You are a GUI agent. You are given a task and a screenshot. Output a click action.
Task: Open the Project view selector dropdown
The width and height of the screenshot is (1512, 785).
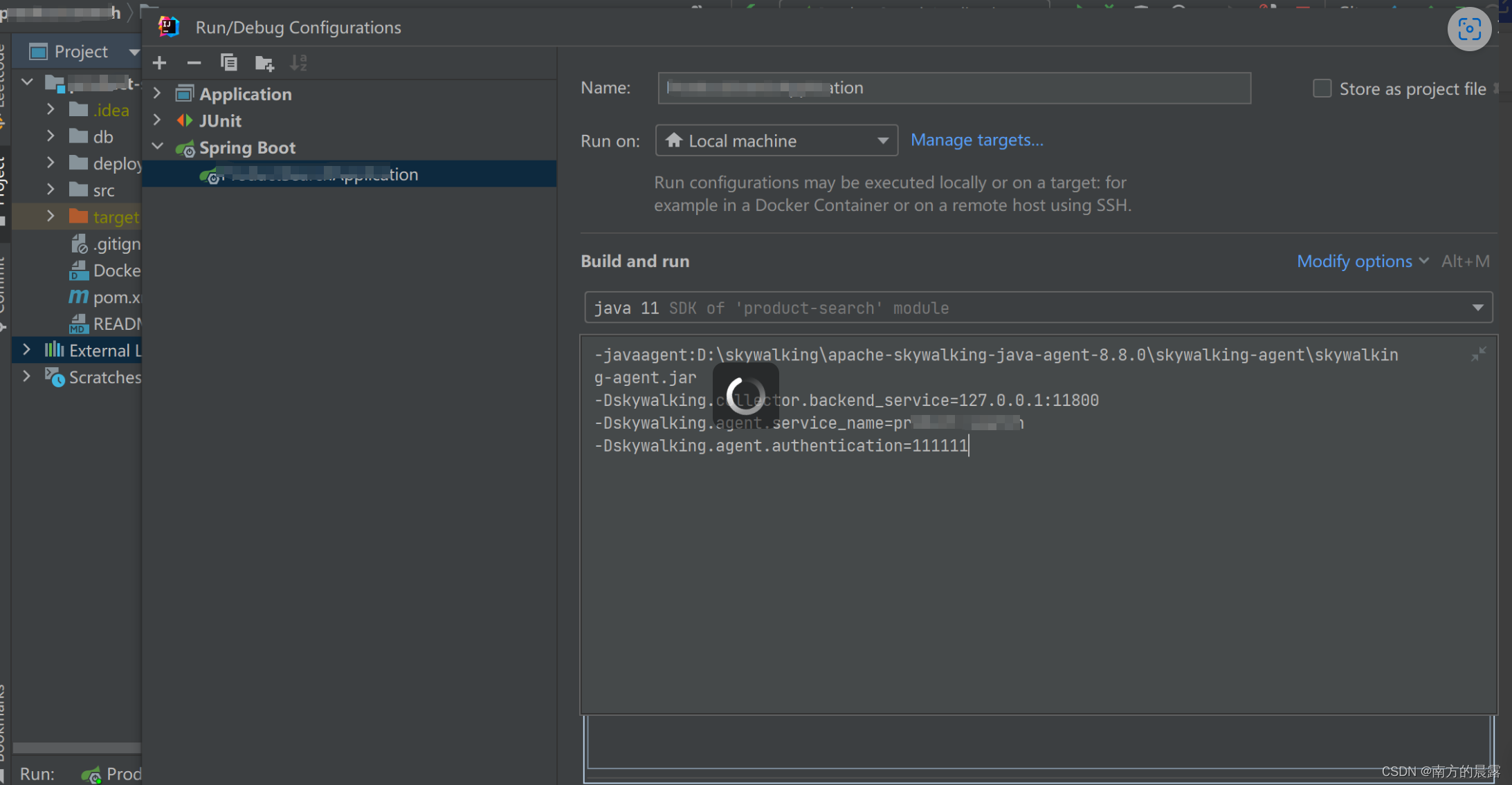tap(134, 52)
